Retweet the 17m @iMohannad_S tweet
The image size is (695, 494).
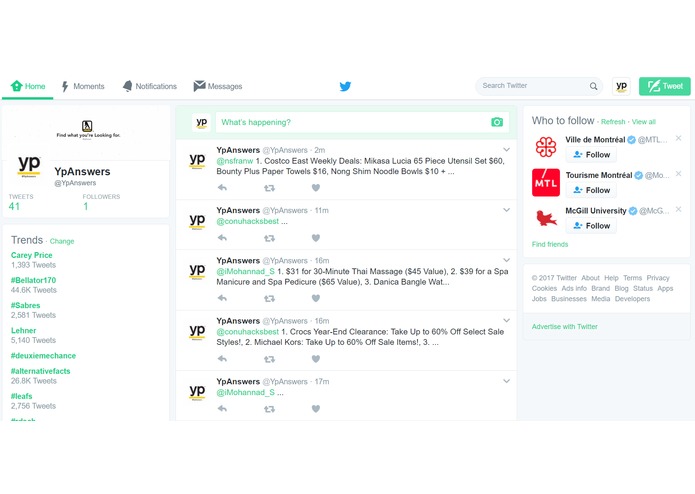click(x=269, y=408)
